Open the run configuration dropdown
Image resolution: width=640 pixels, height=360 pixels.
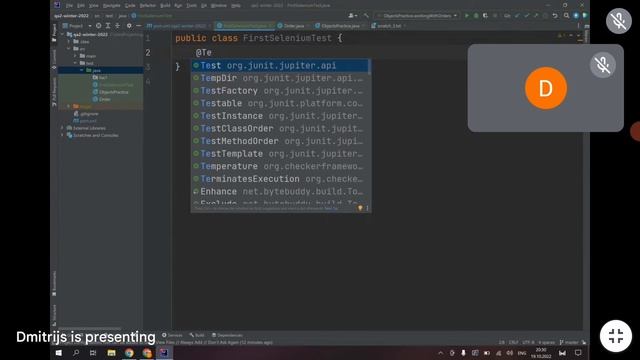point(417,16)
